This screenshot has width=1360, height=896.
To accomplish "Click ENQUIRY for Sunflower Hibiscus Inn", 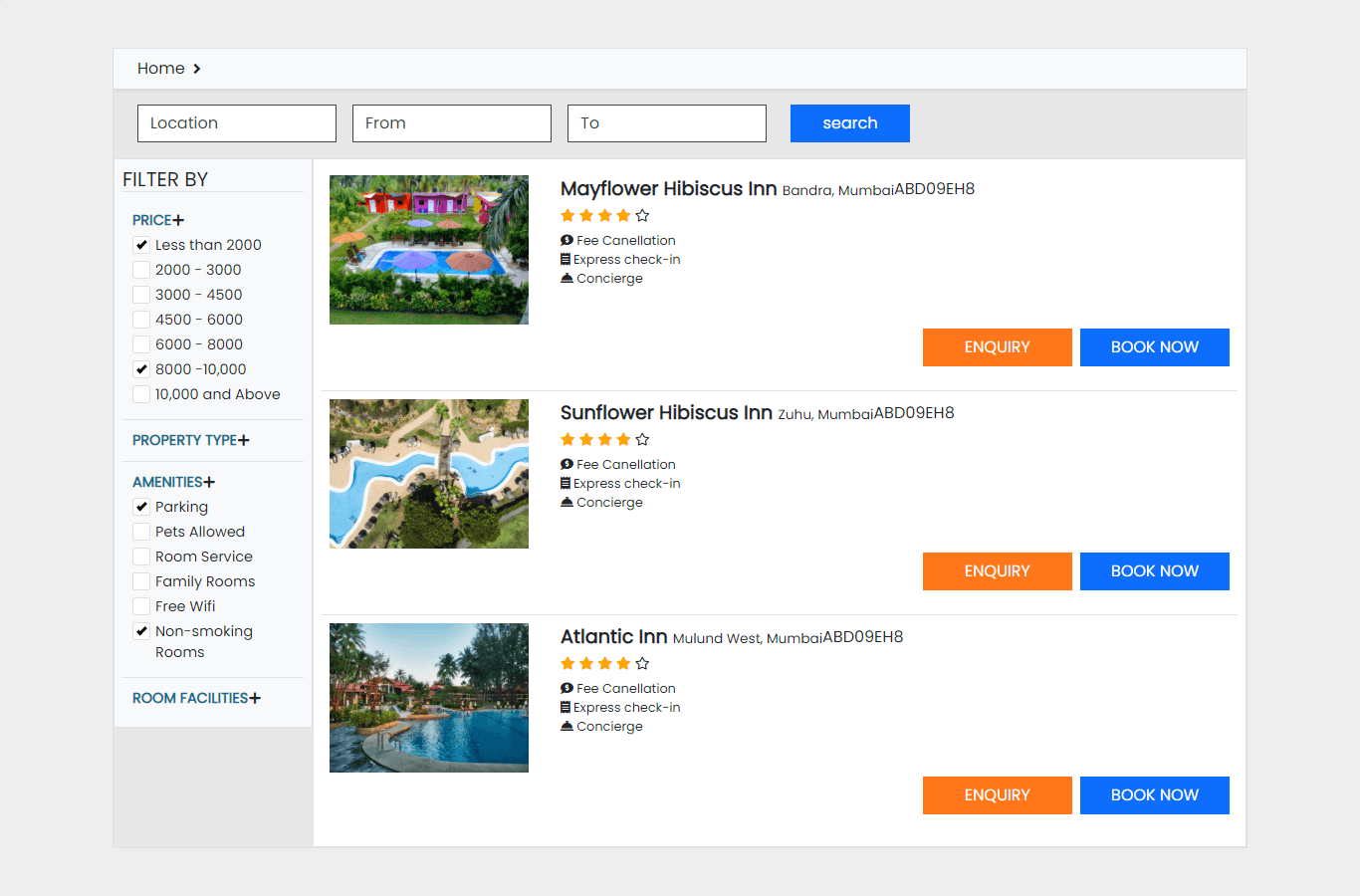I will click(997, 570).
